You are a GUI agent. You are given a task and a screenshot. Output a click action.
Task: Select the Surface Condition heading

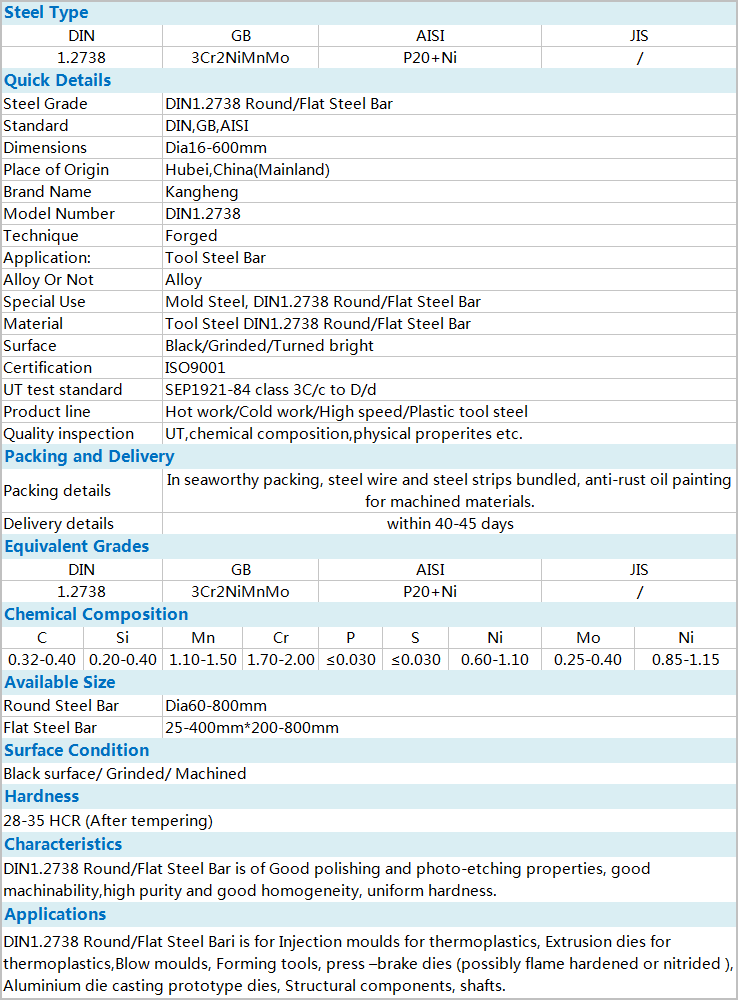coord(77,751)
